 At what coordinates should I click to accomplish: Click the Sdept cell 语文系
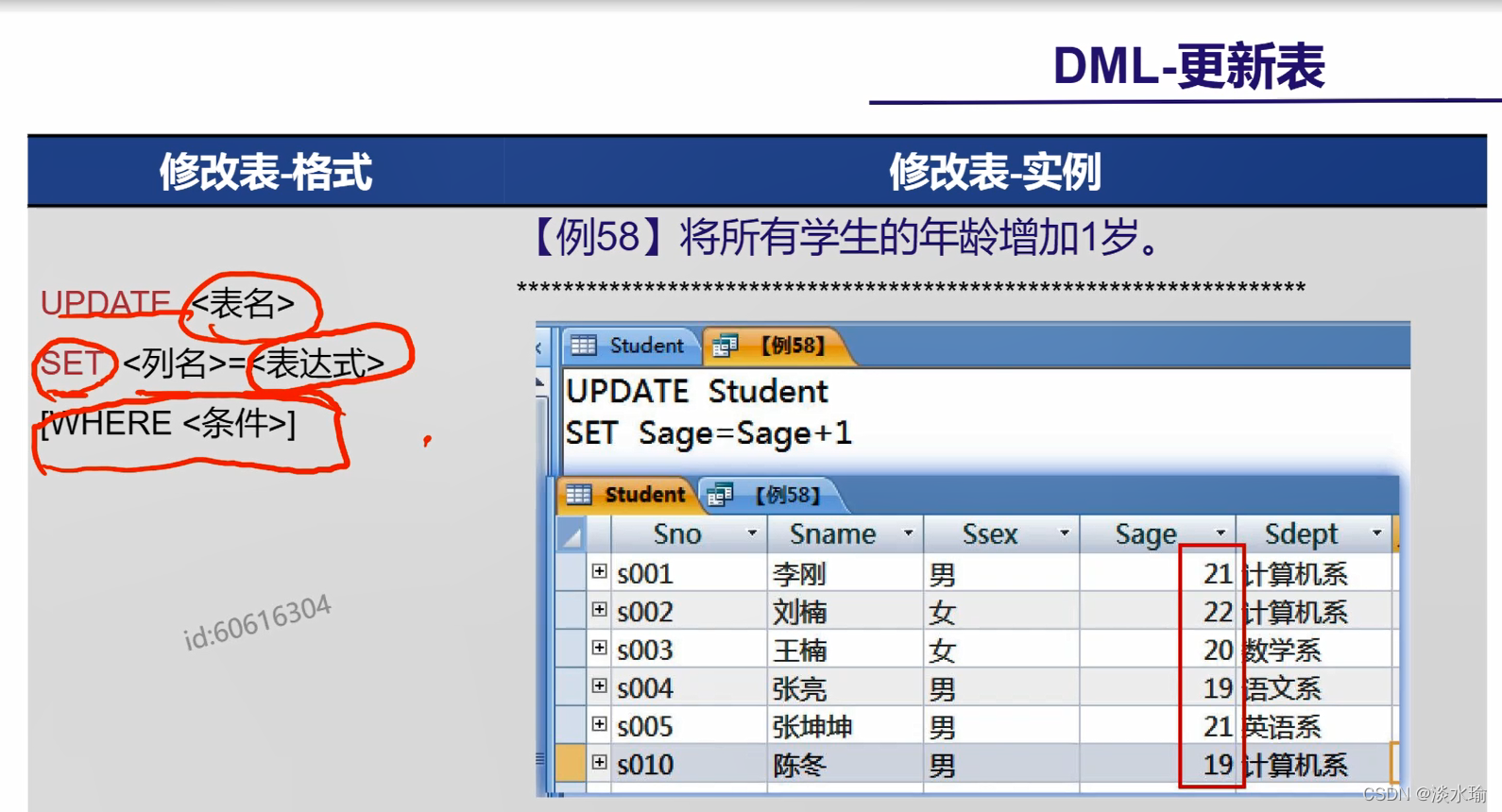point(1315,688)
